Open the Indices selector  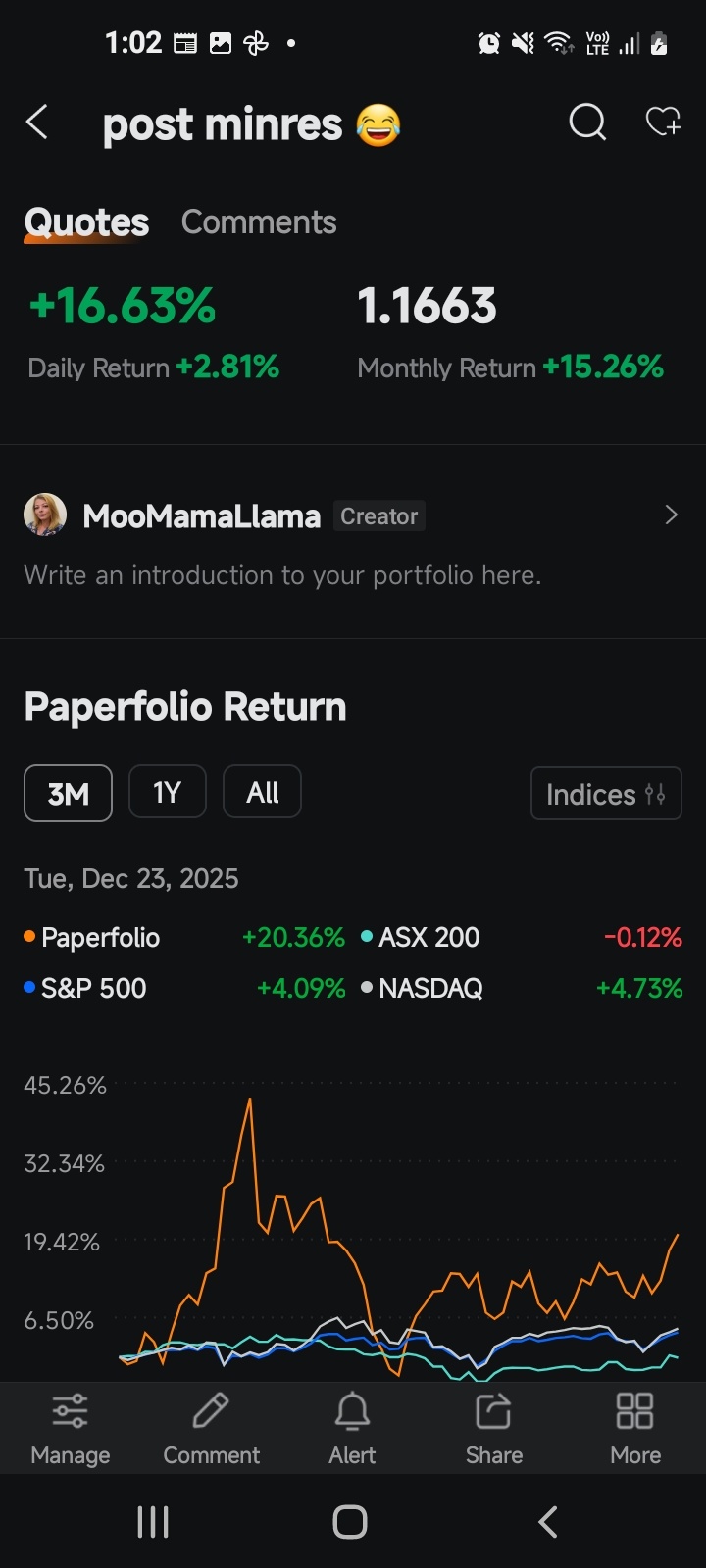(606, 793)
